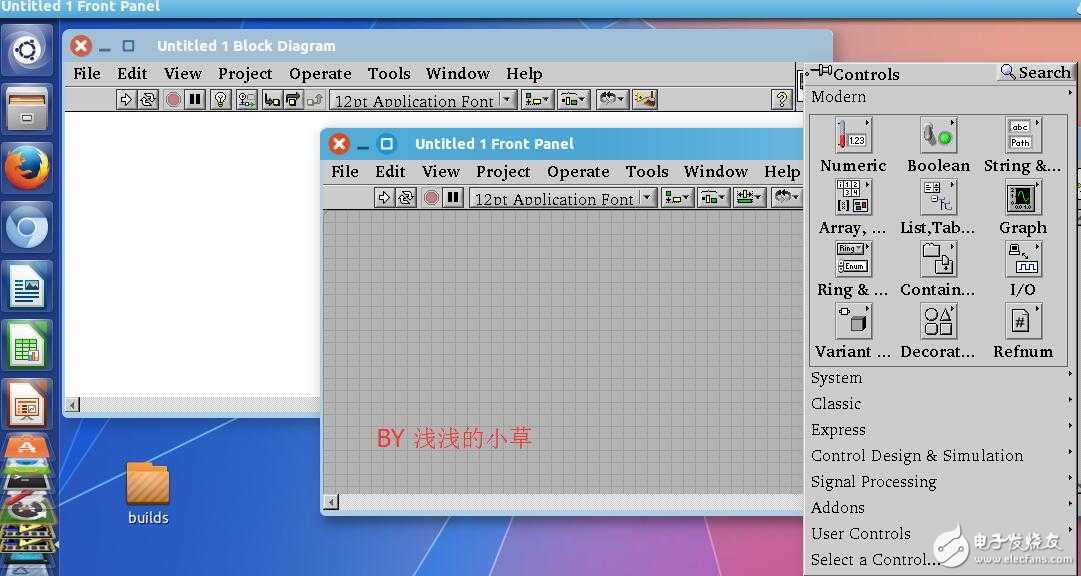Open the Containers palette

coord(938,259)
